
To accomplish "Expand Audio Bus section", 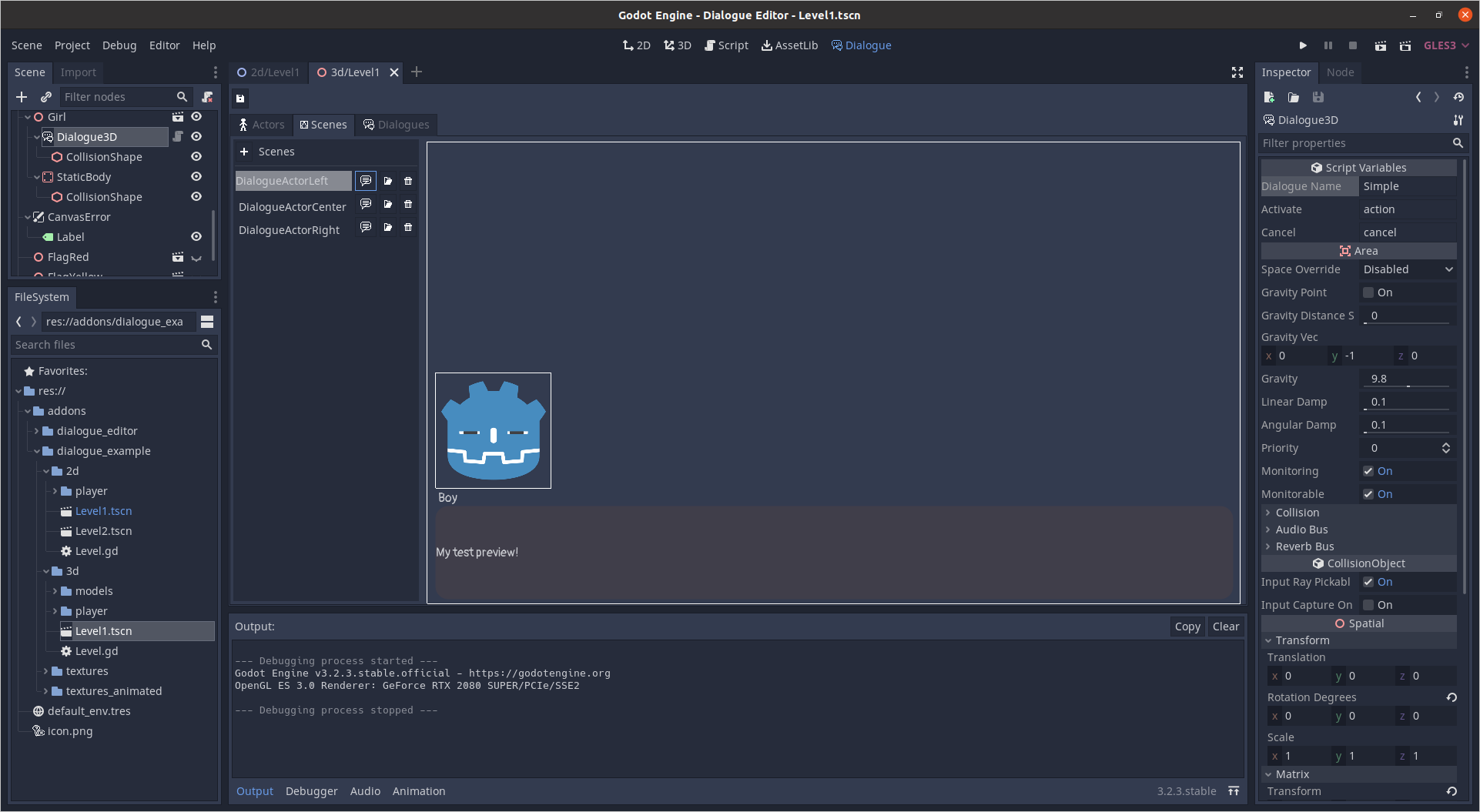I will click(x=1358, y=530).
